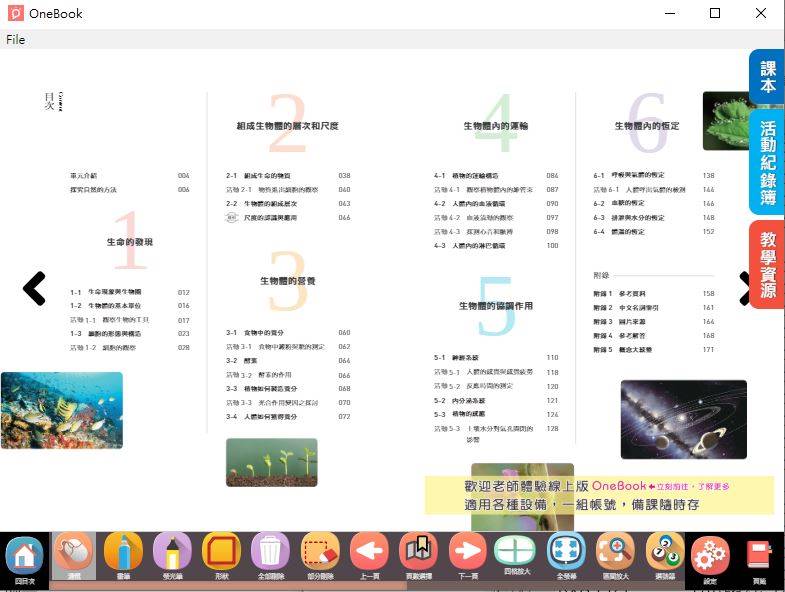Switch to the 活動紀錄簿 side tab
The height and width of the screenshot is (592, 785).
click(767, 162)
